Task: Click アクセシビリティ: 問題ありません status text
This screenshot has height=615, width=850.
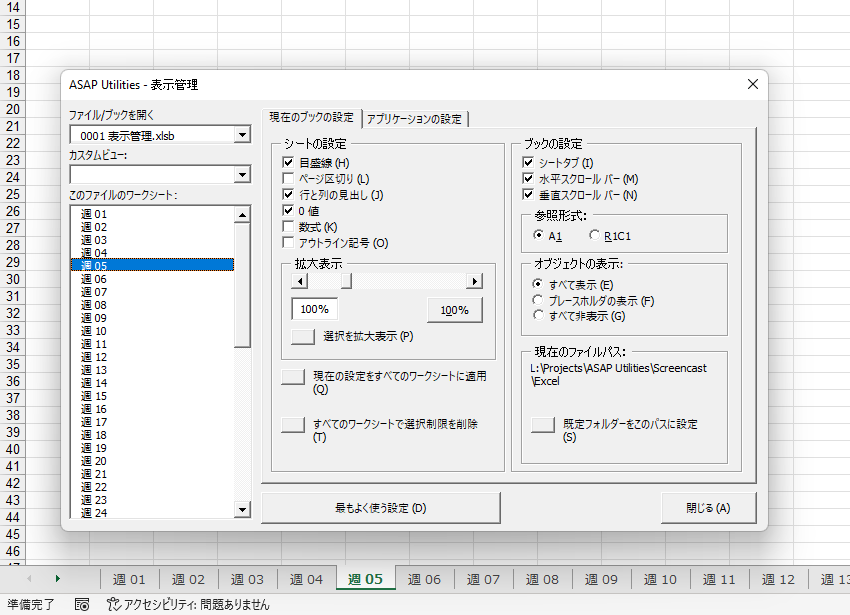Action: (197, 604)
